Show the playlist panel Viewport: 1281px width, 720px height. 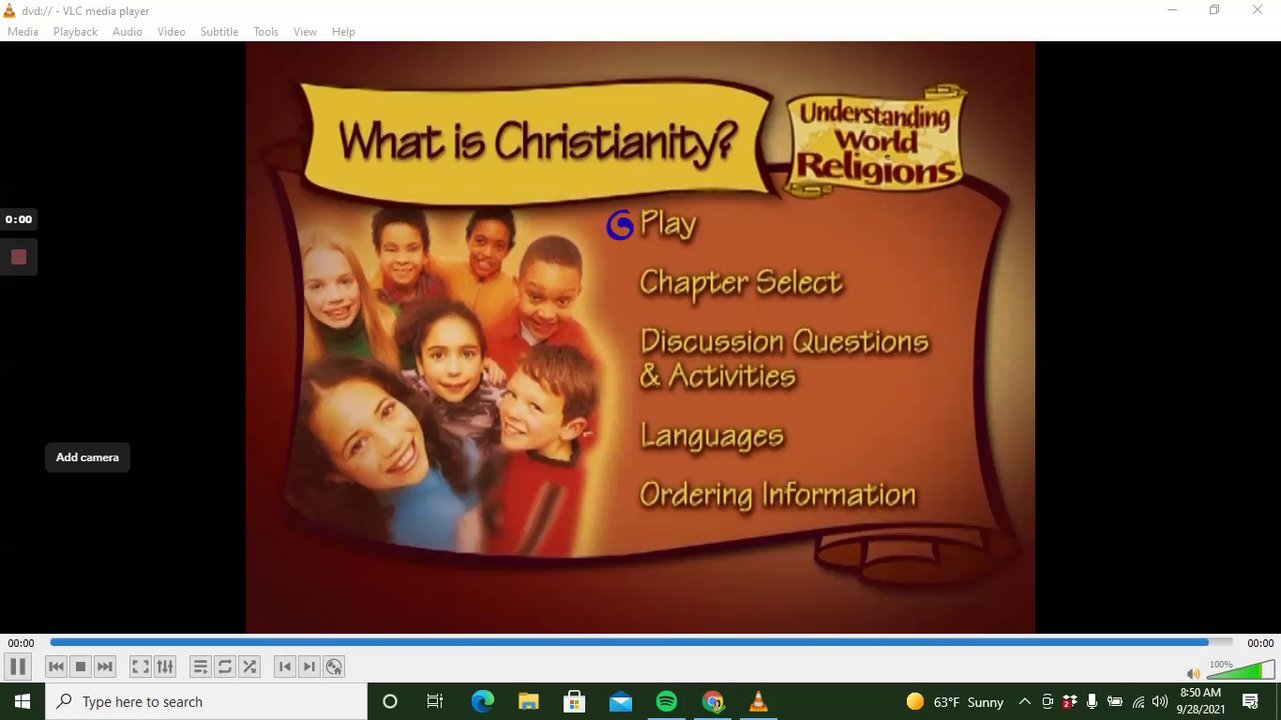click(x=200, y=666)
